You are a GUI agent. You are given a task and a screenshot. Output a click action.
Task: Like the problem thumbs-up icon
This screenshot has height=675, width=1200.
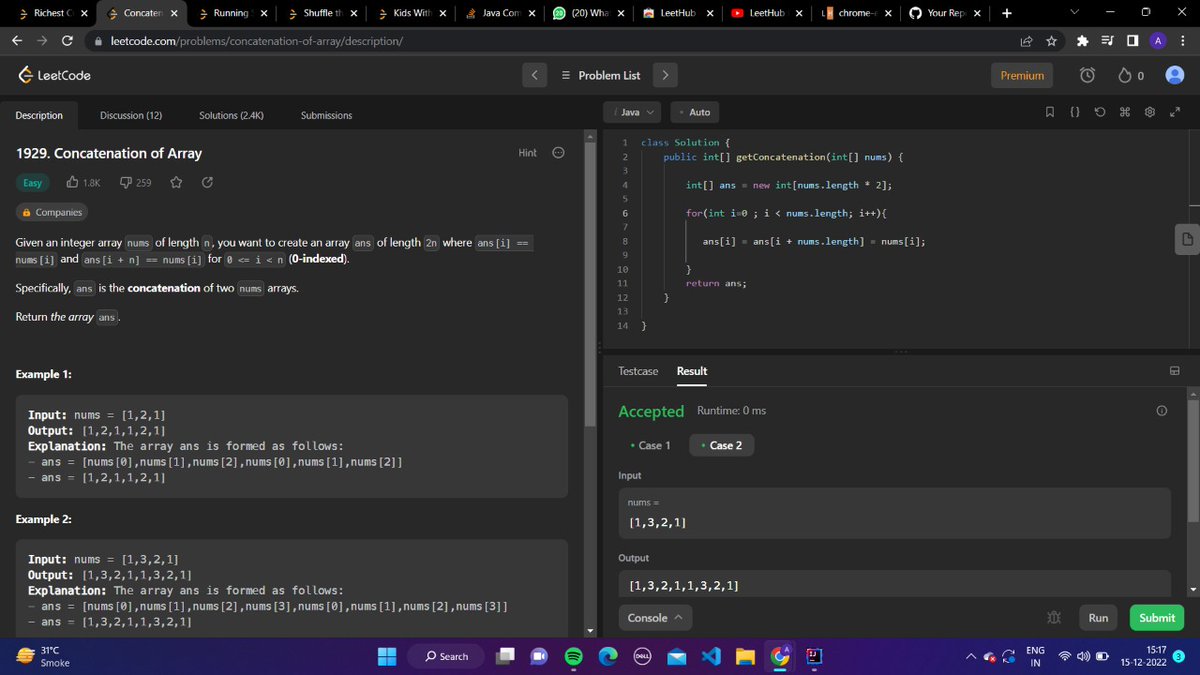pos(73,183)
